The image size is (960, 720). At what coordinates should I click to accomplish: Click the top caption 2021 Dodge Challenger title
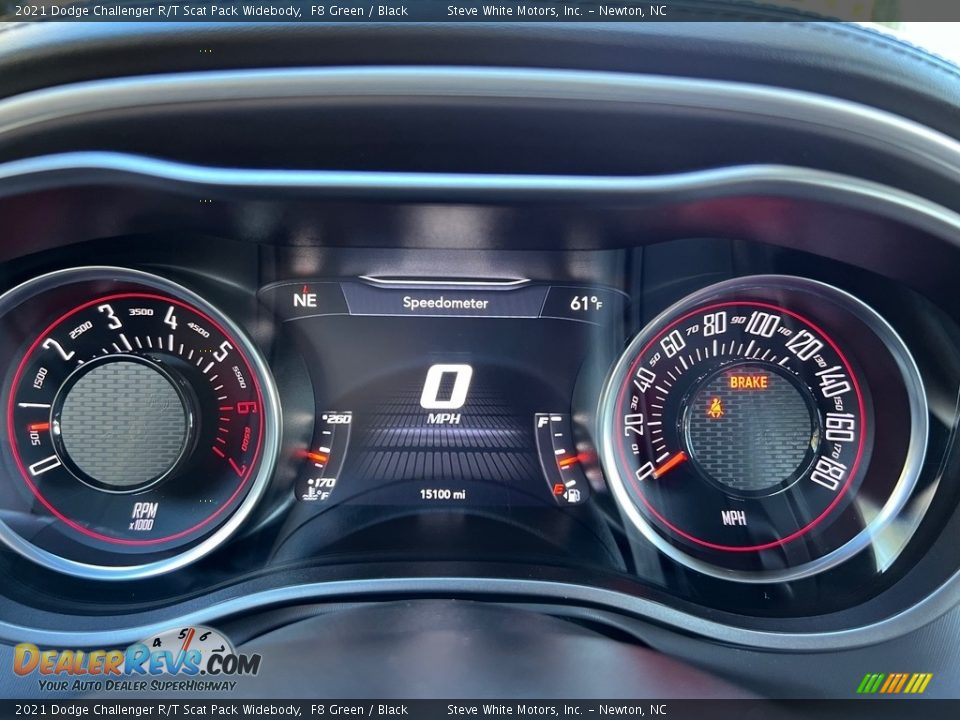tap(158, 10)
